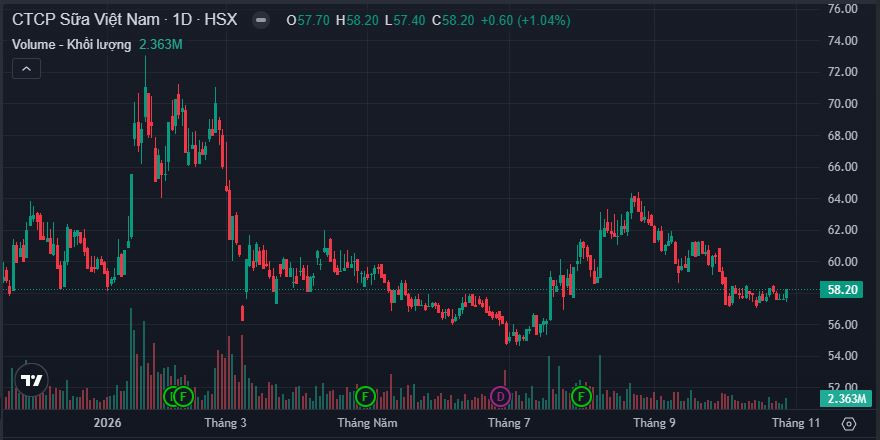Click the open value O57.70
Viewport: 880px width, 440px height.
tap(308, 21)
